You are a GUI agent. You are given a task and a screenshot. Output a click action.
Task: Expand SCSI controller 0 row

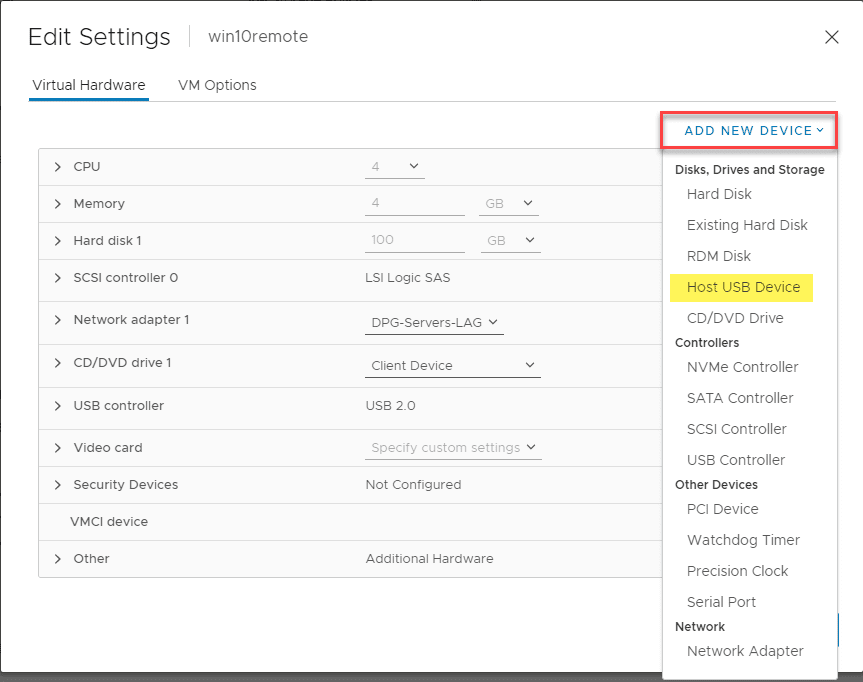pyautogui.click(x=58, y=278)
